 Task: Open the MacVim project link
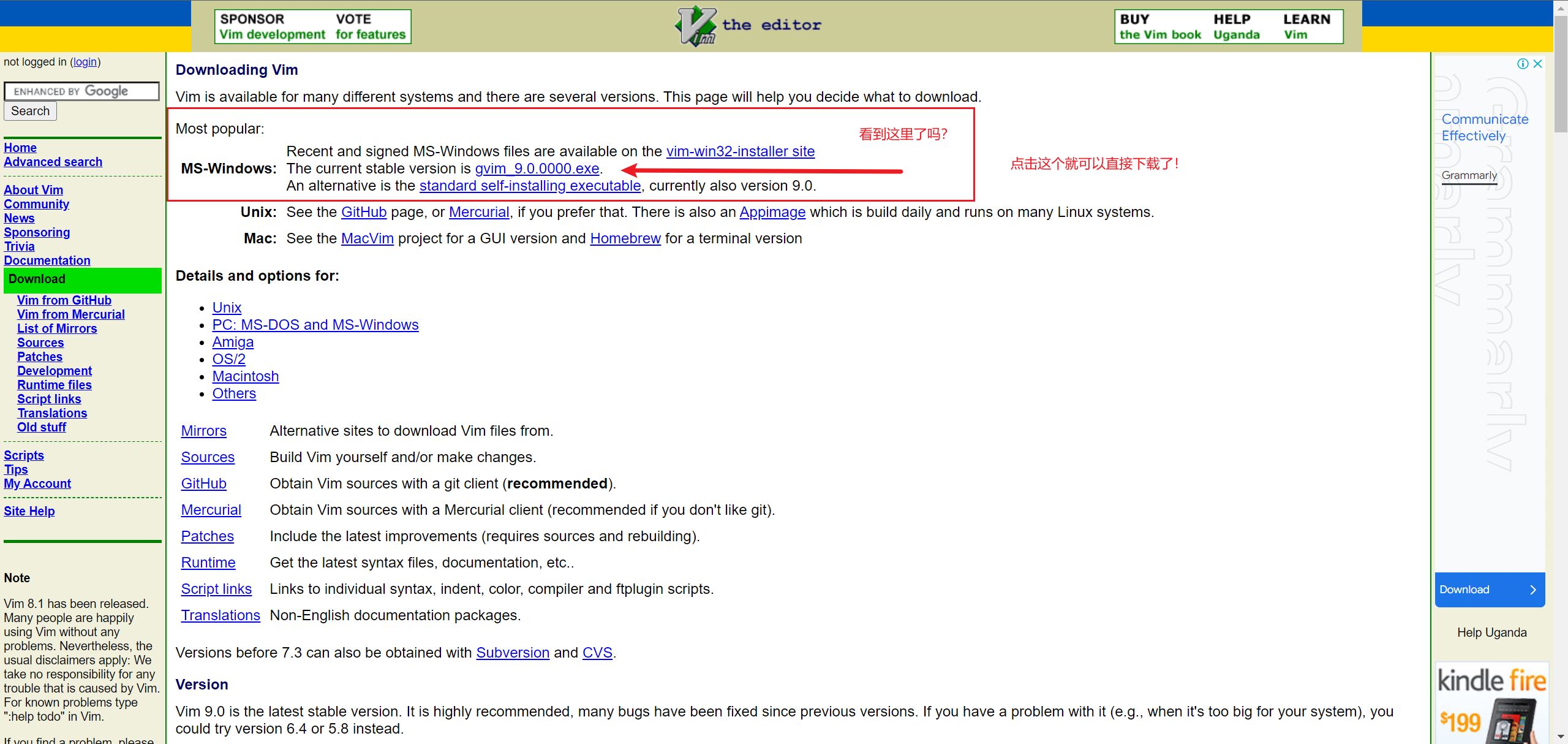pyautogui.click(x=367, y=238)
